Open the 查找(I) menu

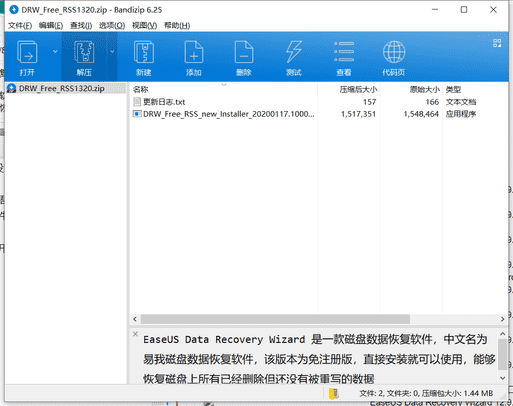[x=81, y=26]
